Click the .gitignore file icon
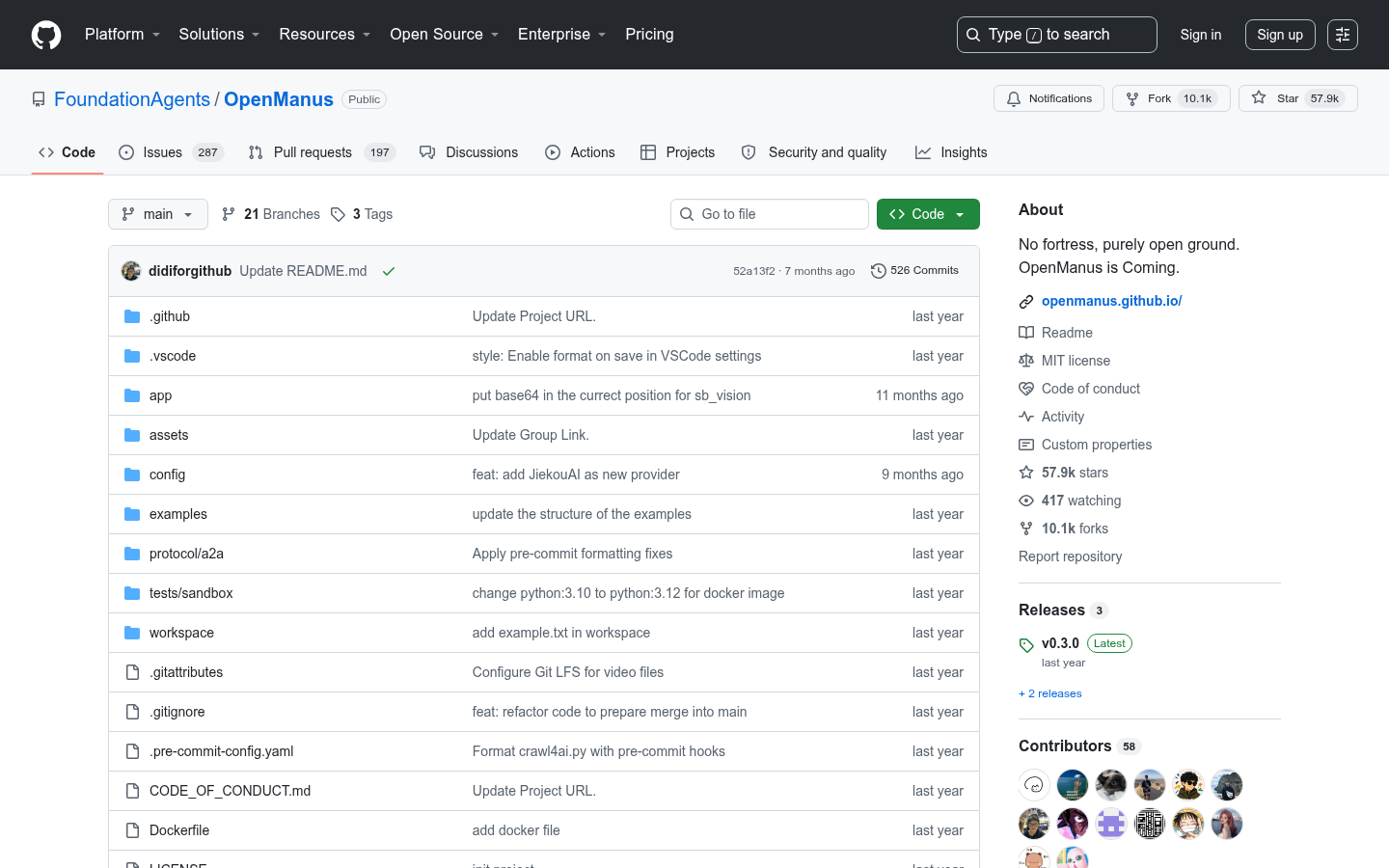 coord(132,712)
